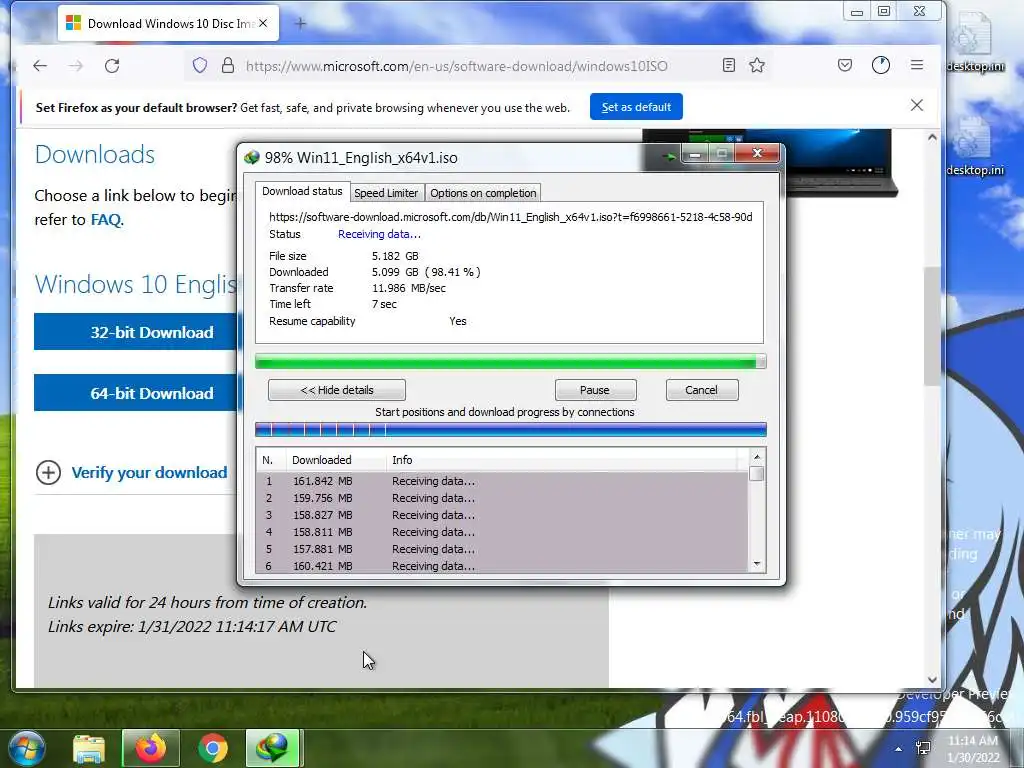Open a new Firefox tab with plus
This screenshot has width=1024, height=768.
coord(300,24)
